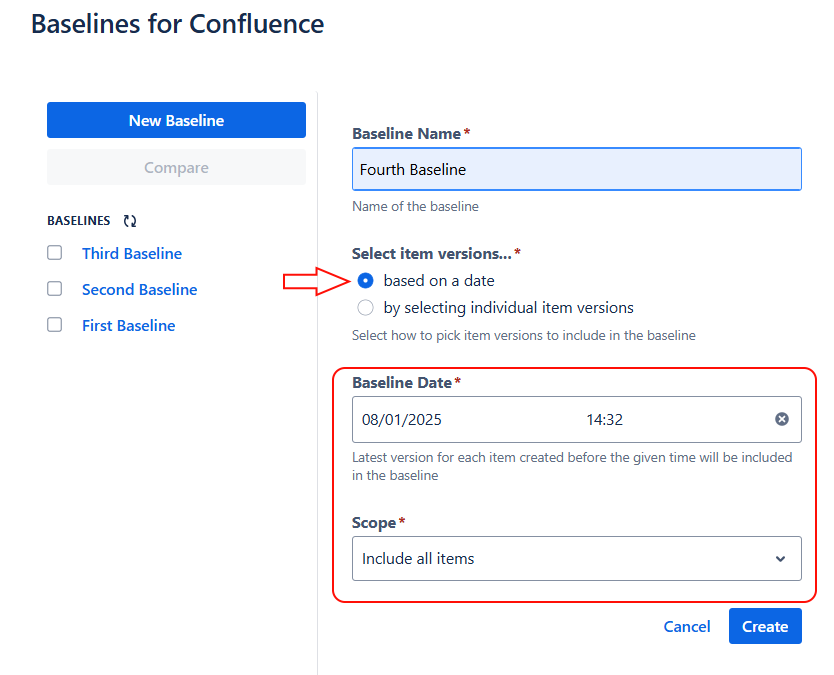Open the First Baseline link
The width and height of the screenshot is (834, 675).
[128, 325]
